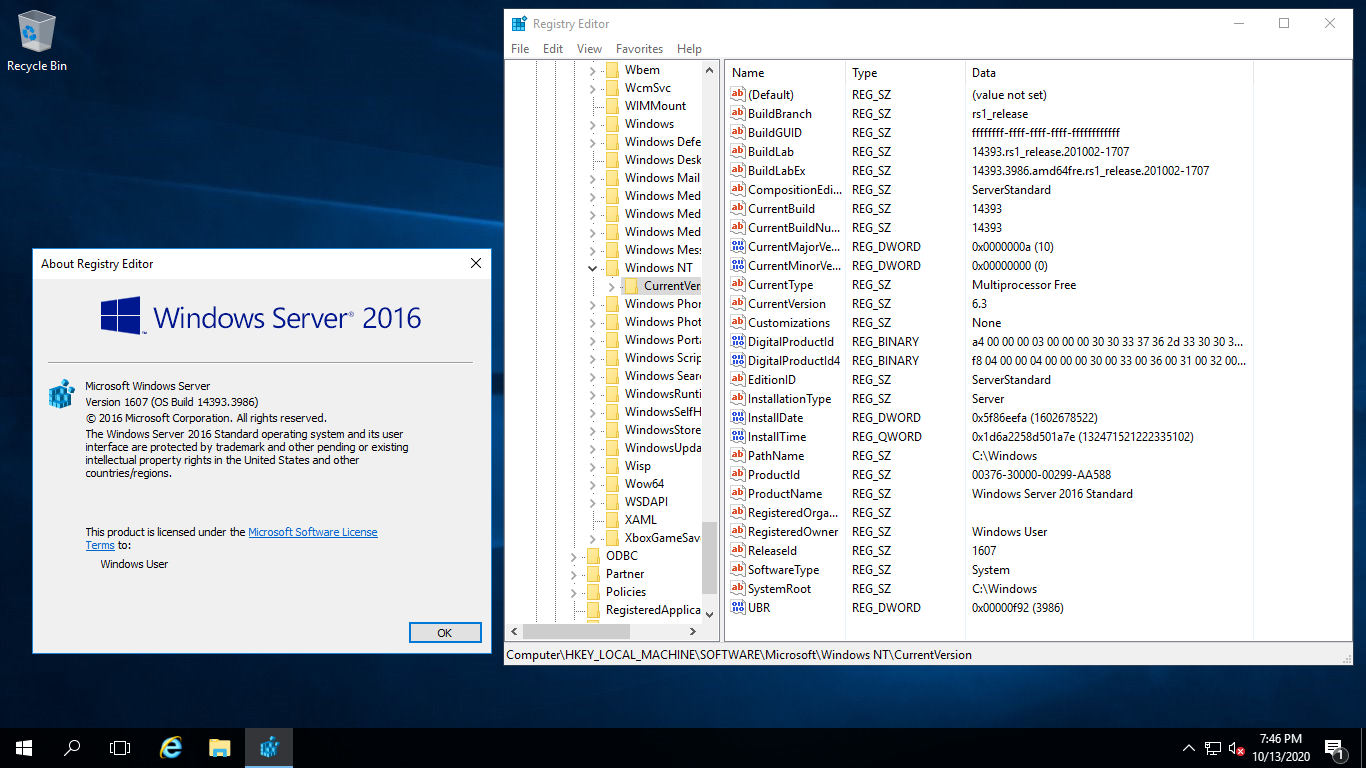
Task: Open File Explorer from taskbar
Action: tap(220, 747)
